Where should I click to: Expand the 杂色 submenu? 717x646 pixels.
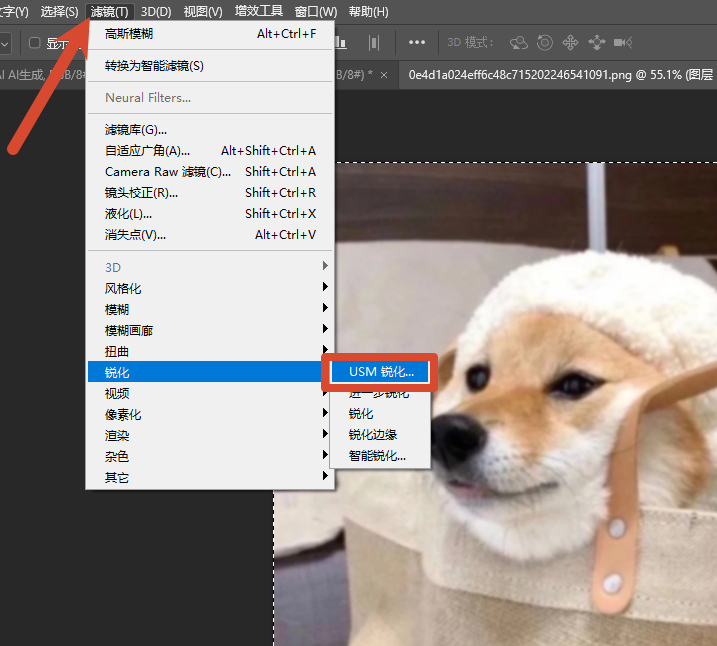(x=210, y=456)
